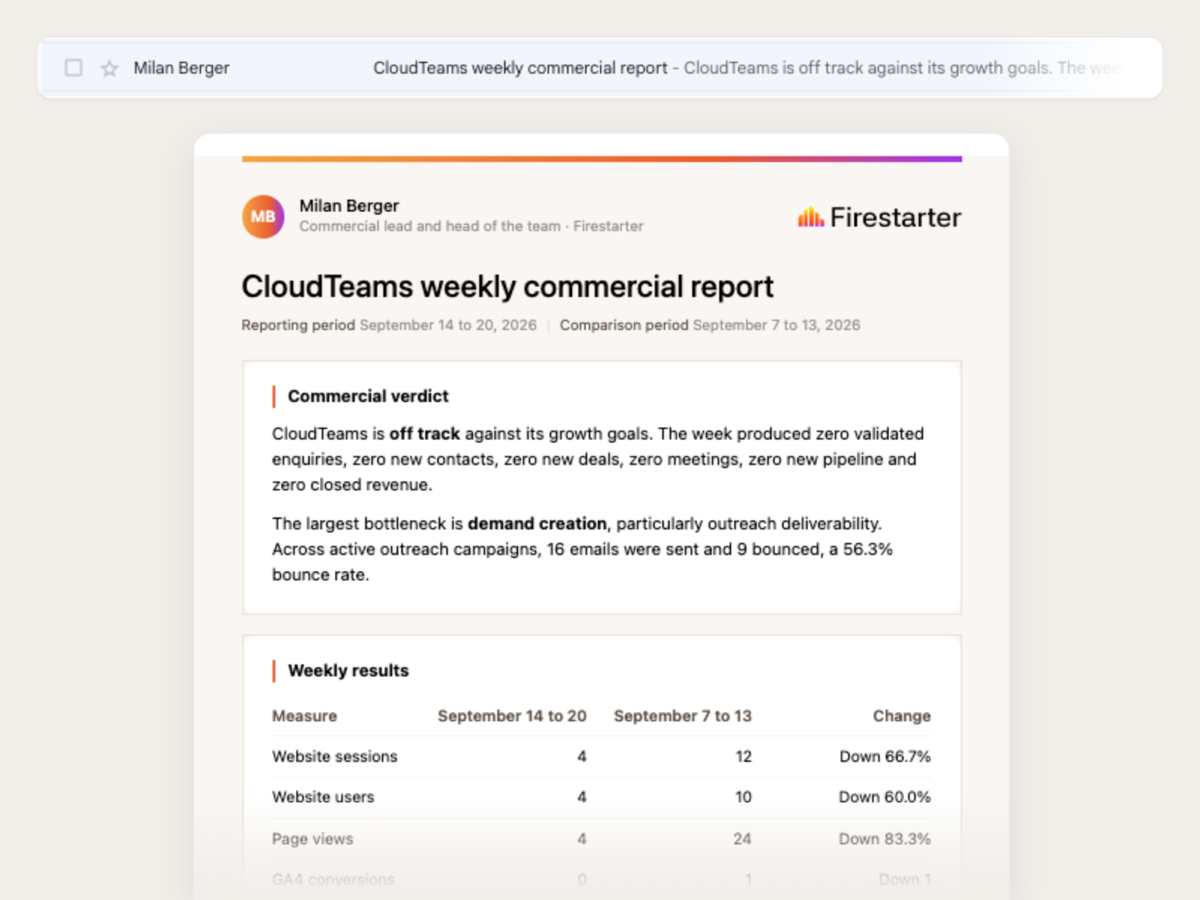Screen dimensions: 1200x900
Task: Star the Milan Berger email
Action: point(110,68)
